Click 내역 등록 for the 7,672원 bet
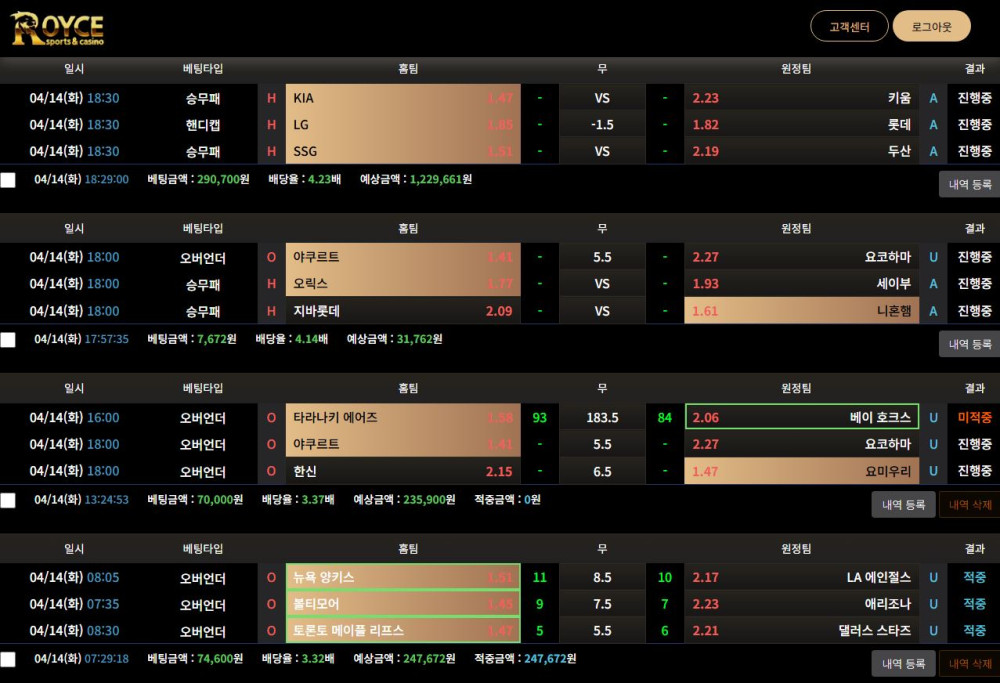 coord(969,344)
